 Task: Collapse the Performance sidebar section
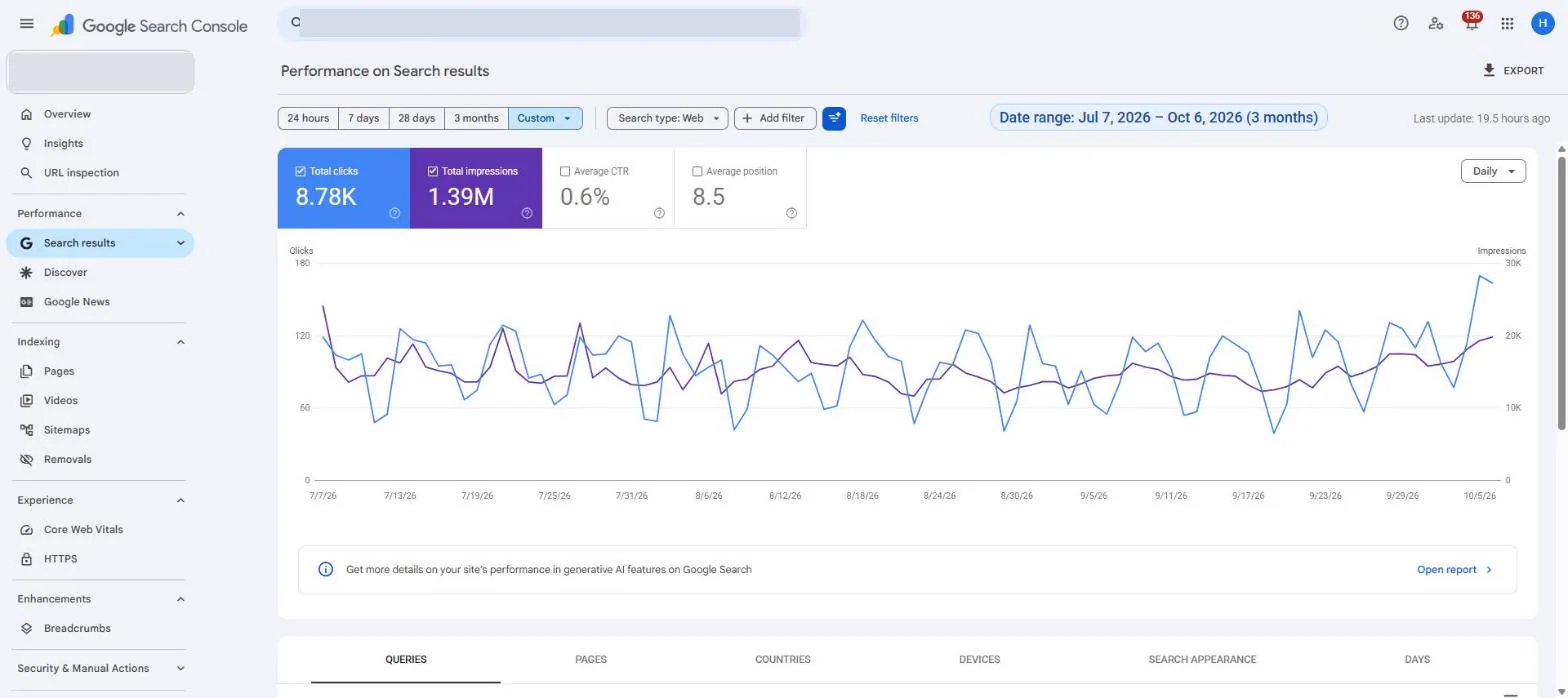(181, 214)
